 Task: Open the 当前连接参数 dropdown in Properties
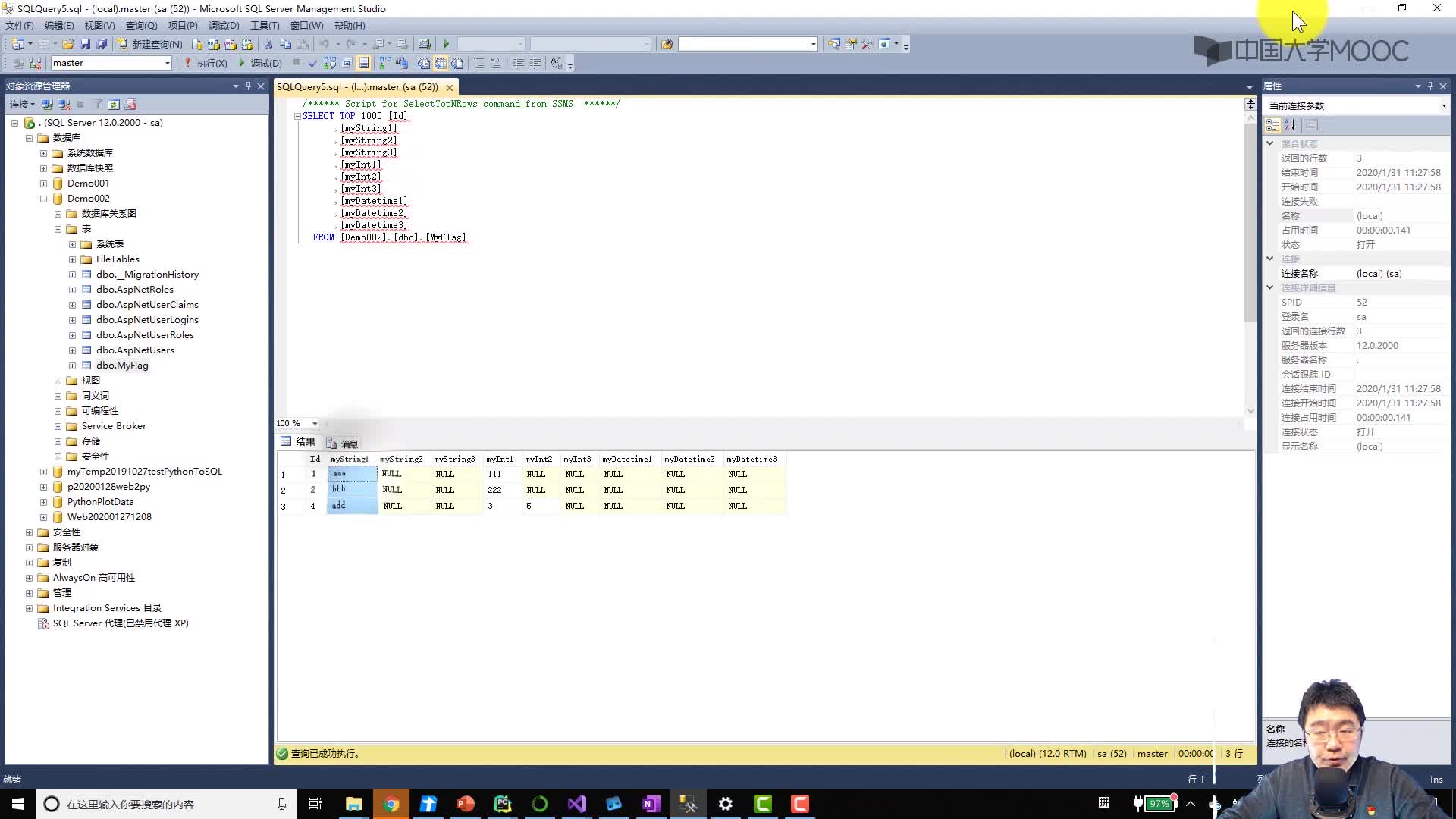tap(1443, 105)
